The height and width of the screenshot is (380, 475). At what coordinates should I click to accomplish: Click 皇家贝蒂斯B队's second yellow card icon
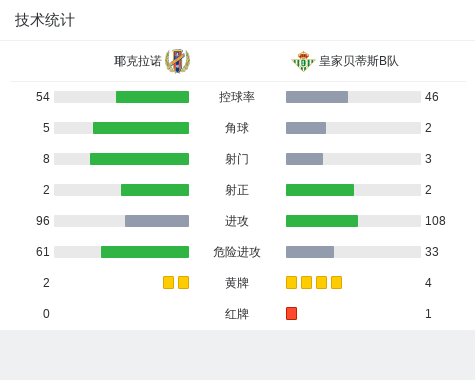coord(306,283)
